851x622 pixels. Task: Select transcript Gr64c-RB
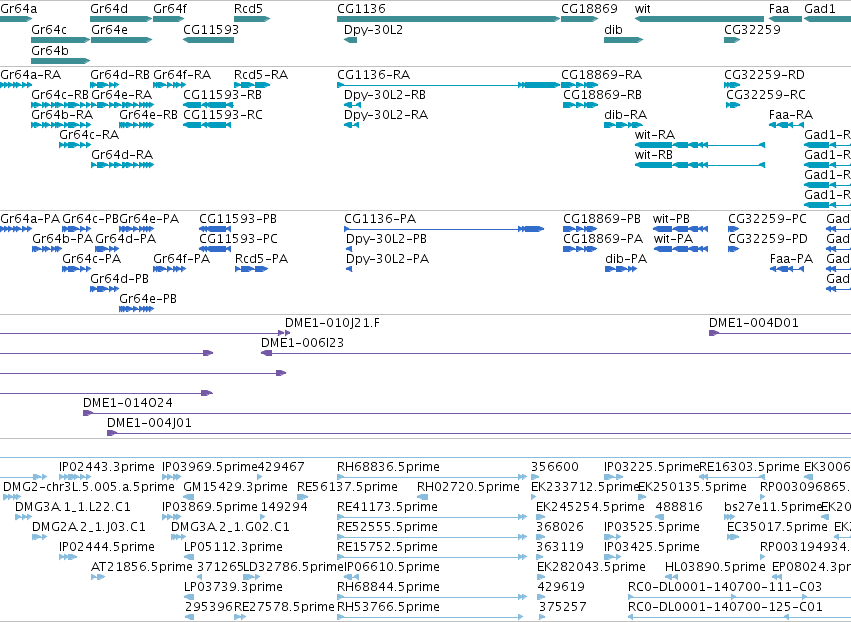click(x=60, y=95)
